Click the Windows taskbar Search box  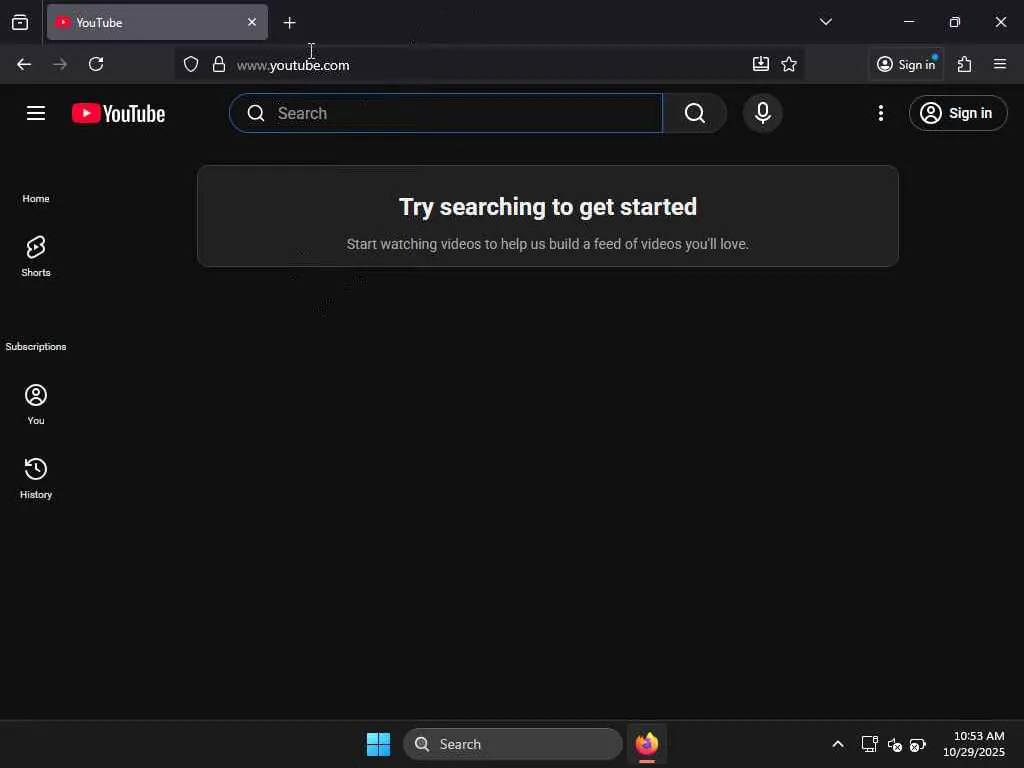513,744
